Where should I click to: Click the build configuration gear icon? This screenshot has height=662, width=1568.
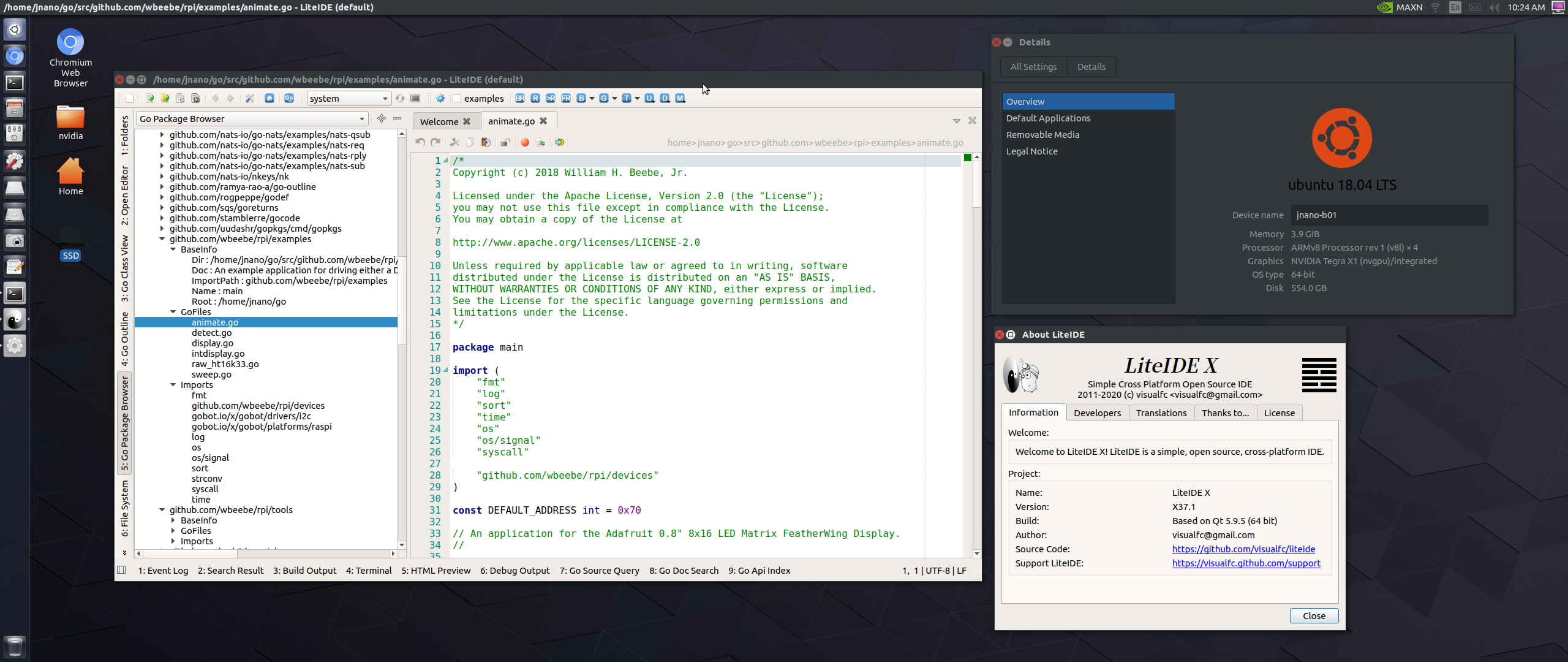tap(440, 98)
